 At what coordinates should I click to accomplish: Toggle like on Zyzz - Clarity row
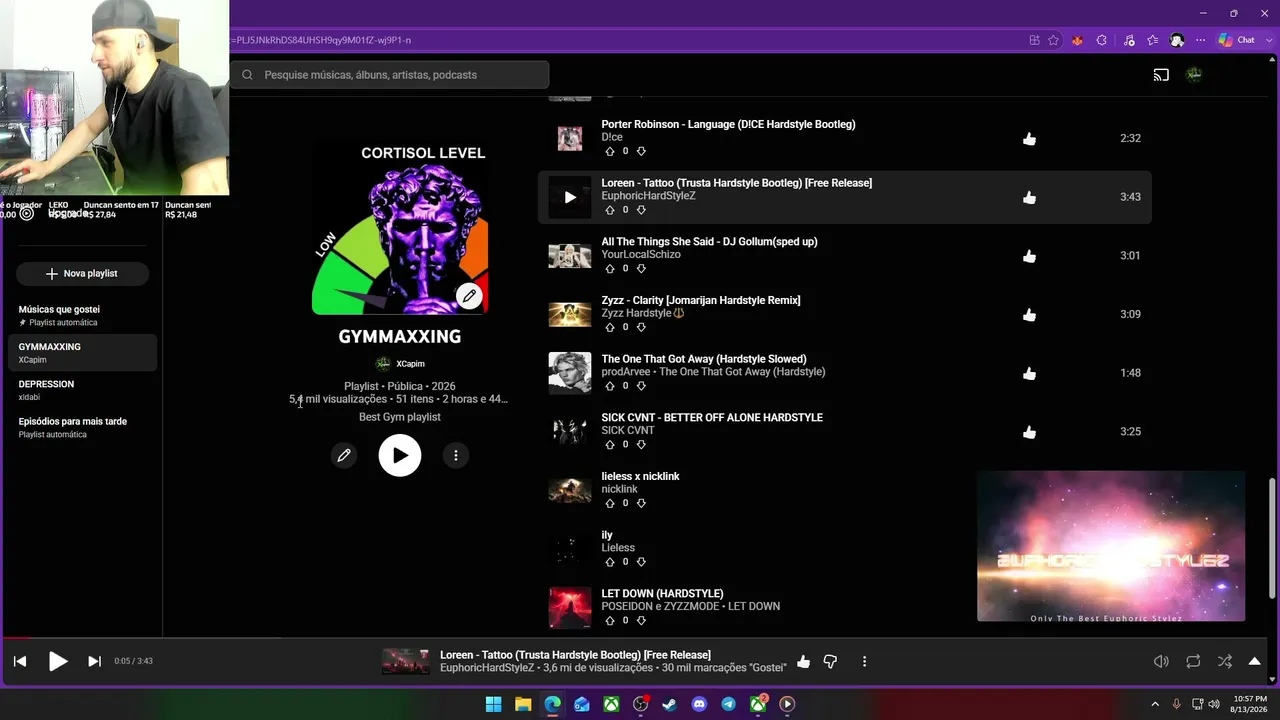click(x=1030, y=315)
